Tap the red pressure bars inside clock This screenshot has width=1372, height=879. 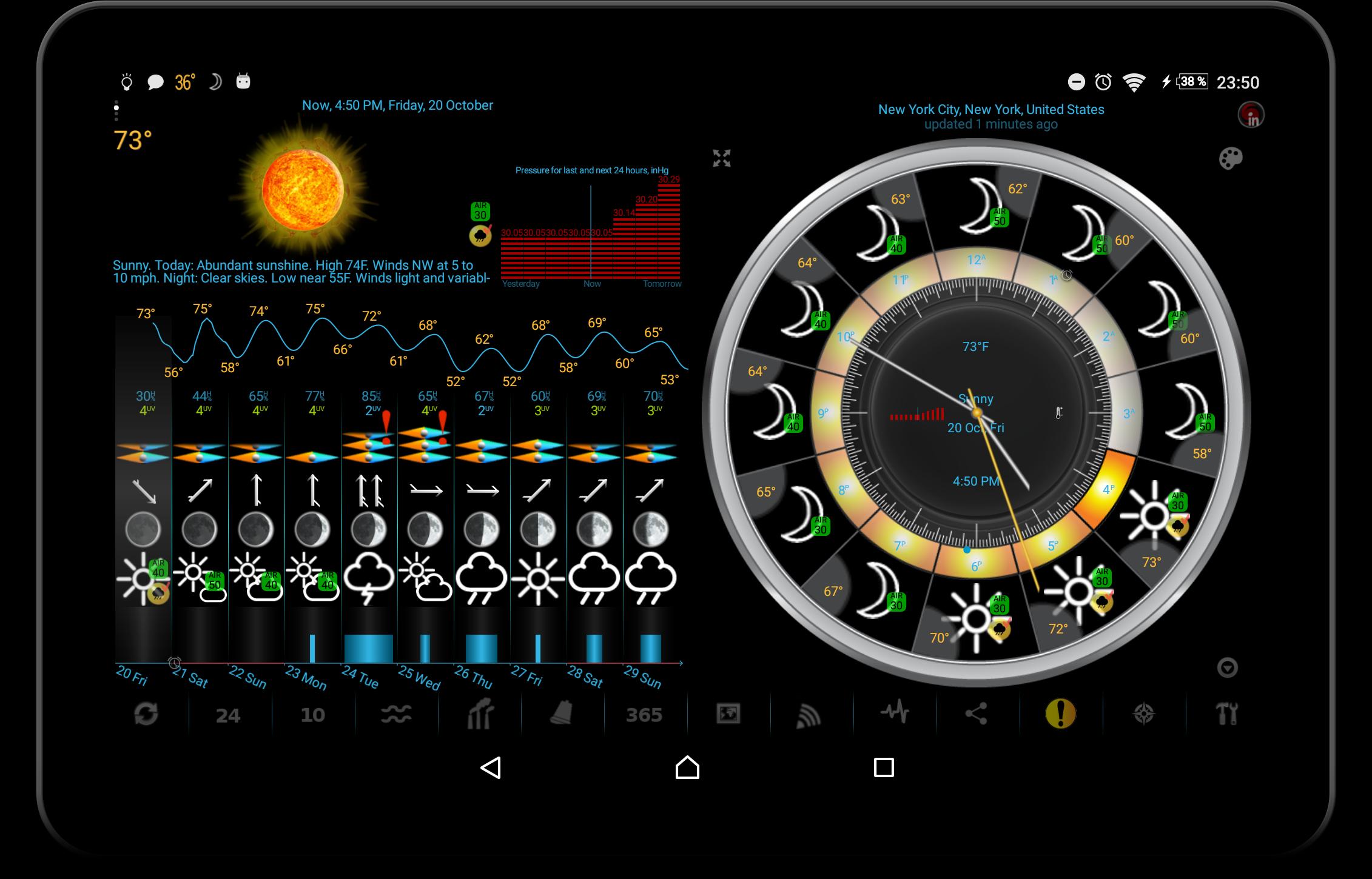(x=916, y=415)
